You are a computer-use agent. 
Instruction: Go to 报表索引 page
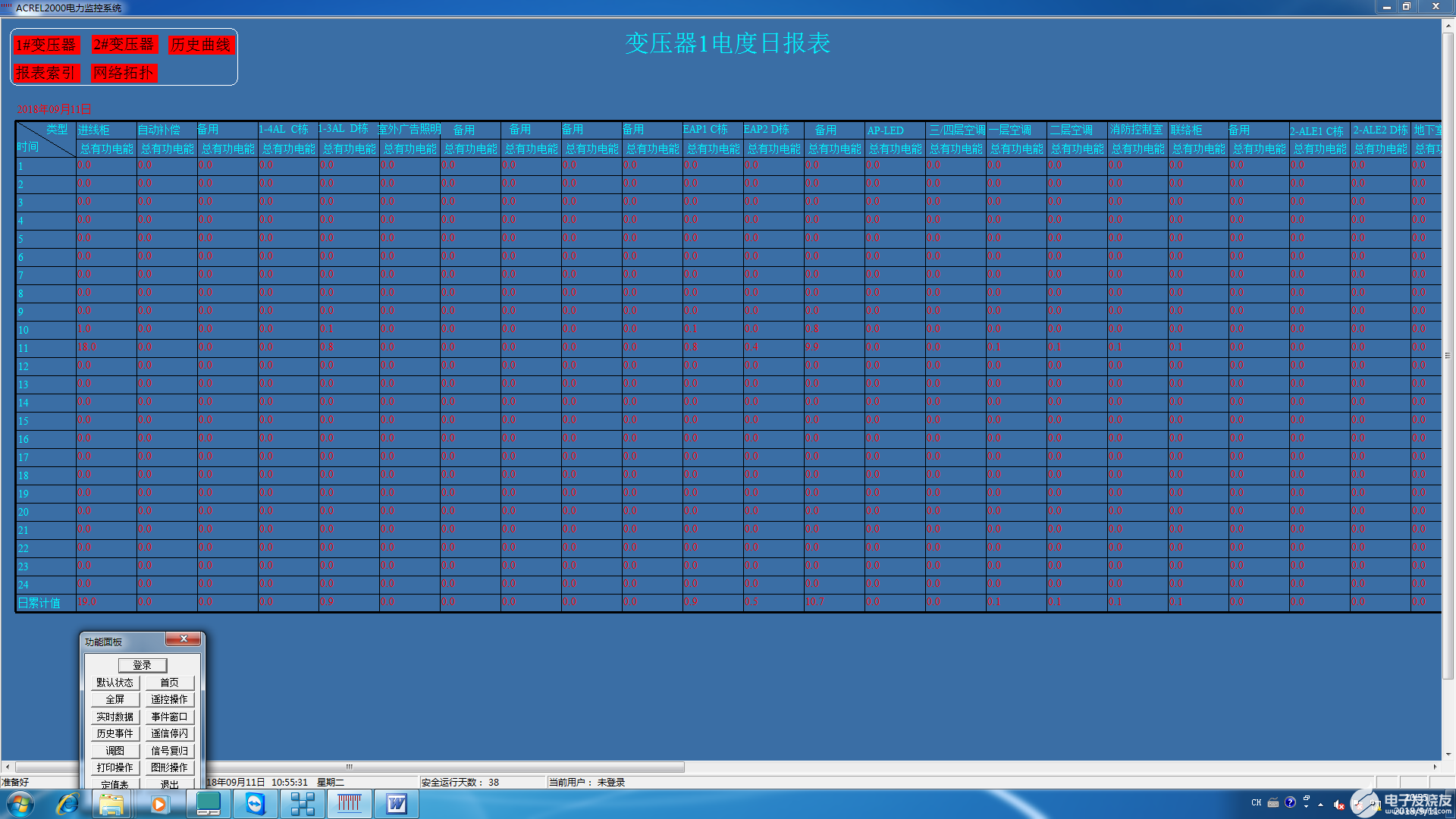pos(45,73)
